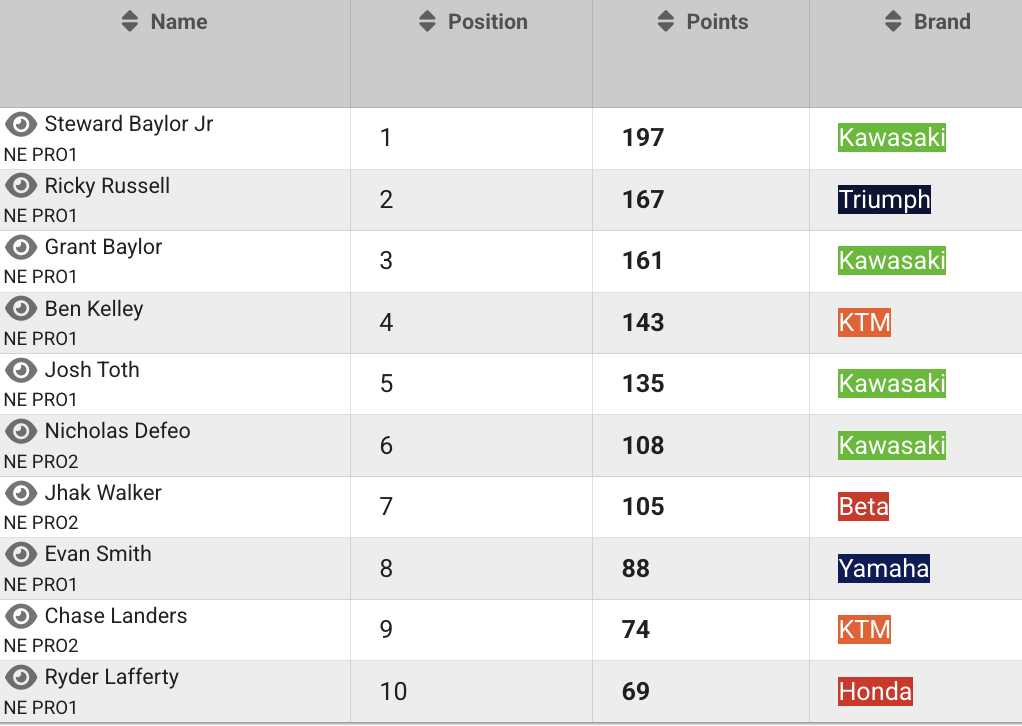This screenshot has width=1022, height=726.
Task: Click the eye icon next to Ricky Russell
Action: 21,186
